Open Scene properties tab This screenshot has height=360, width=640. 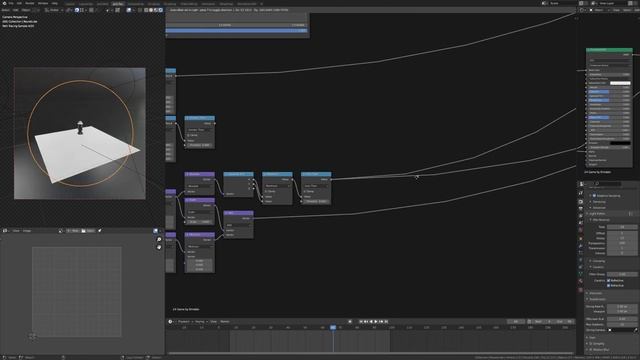[x=581, y=223]
